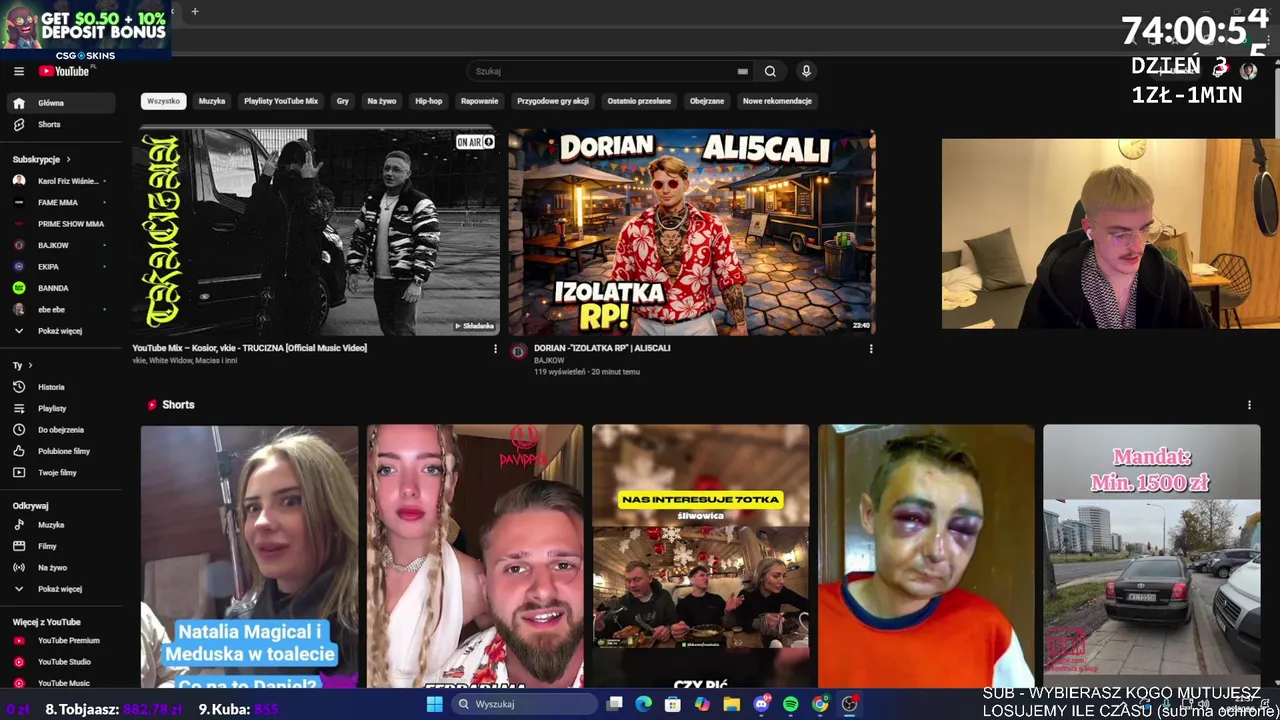Select the Hip-hop filter chip

point(429,101)
